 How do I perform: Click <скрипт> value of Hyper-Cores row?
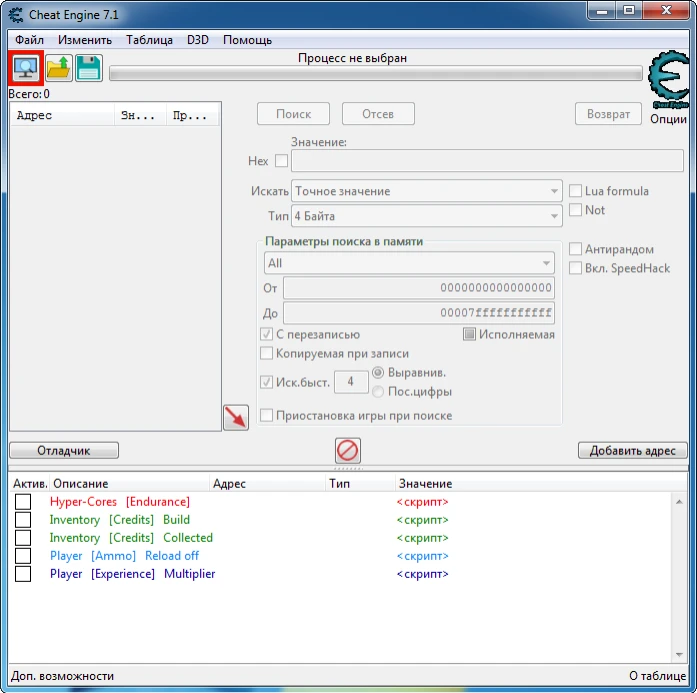tap(422, 502)
